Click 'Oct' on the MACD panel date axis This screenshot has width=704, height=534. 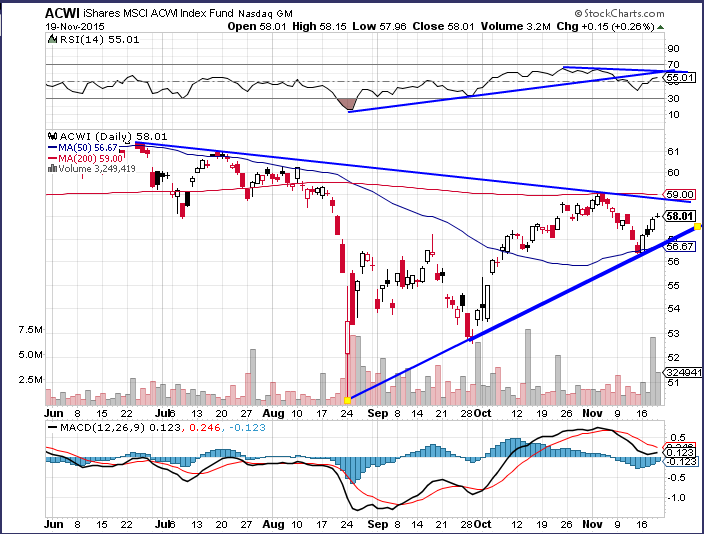click(x=483, y=524)
